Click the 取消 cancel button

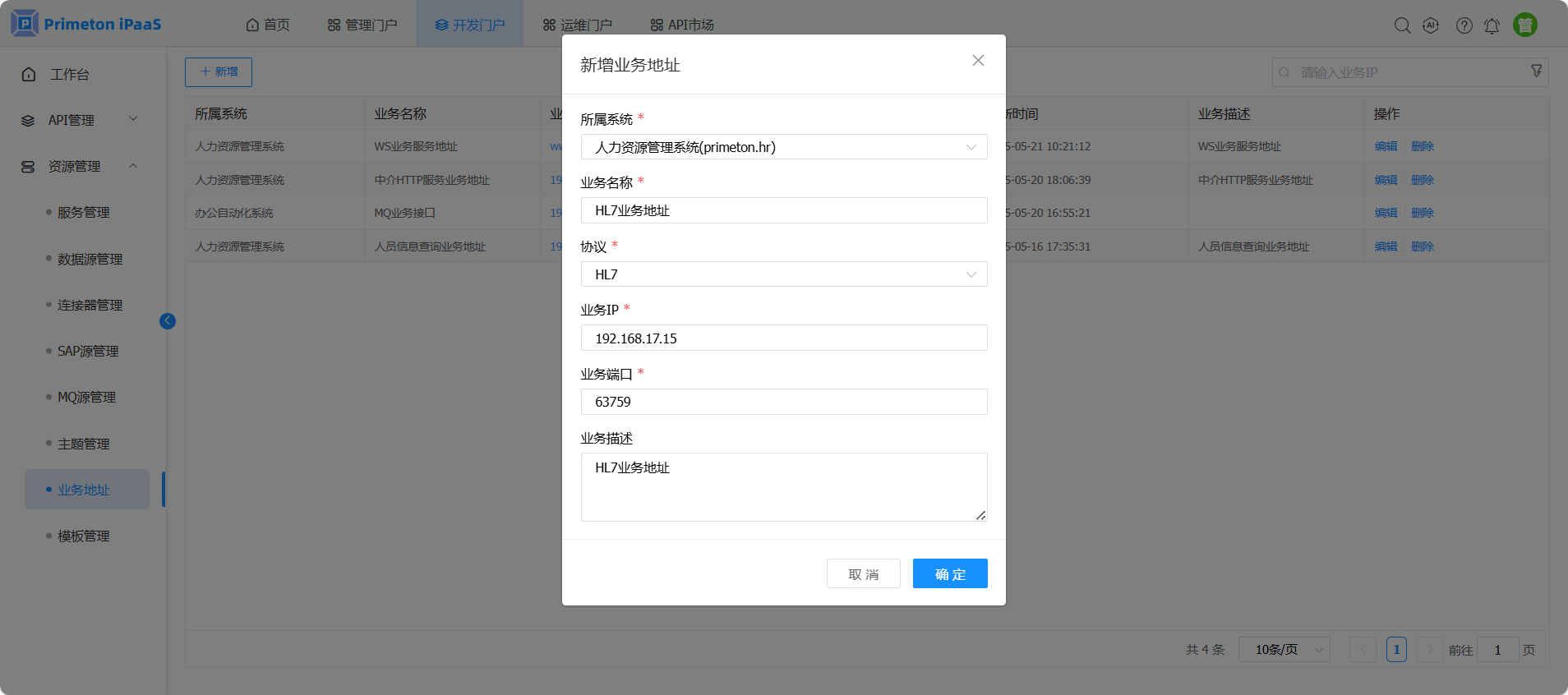863,573
